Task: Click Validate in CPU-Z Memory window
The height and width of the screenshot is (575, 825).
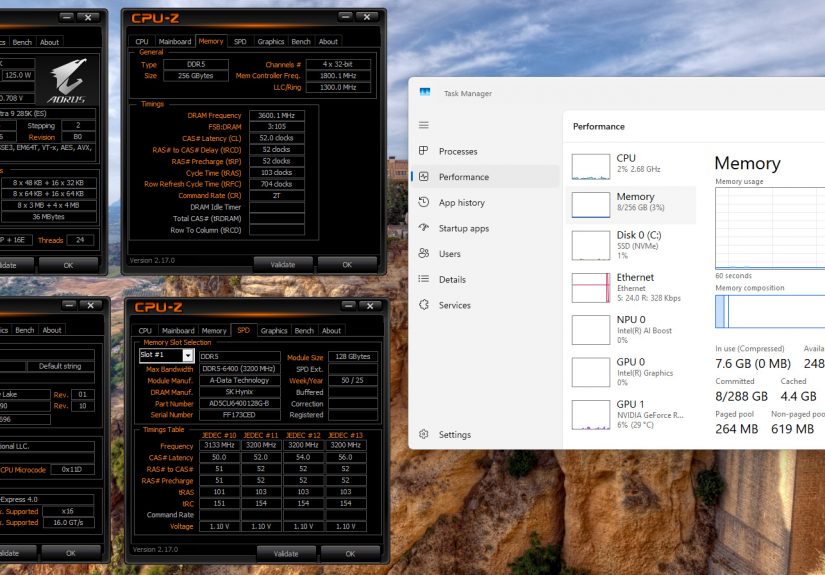Action: (283, 265)
